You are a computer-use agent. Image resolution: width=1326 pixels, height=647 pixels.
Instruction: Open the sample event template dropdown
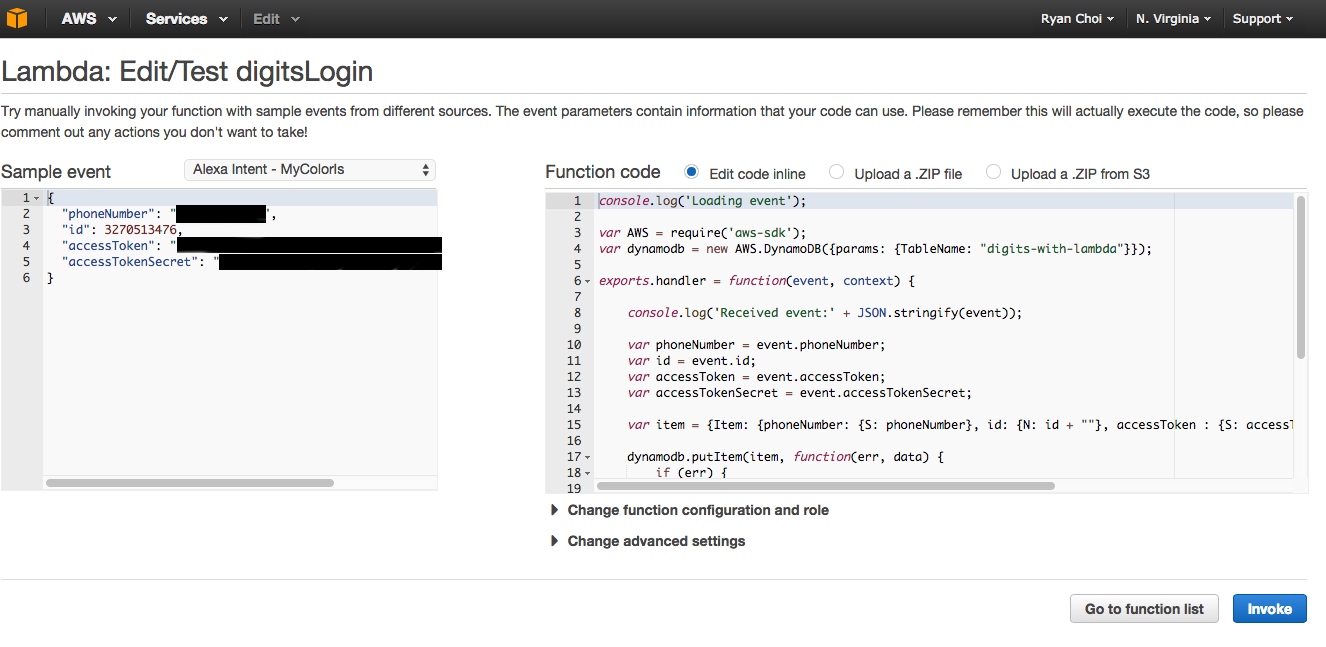pos(310,170)
